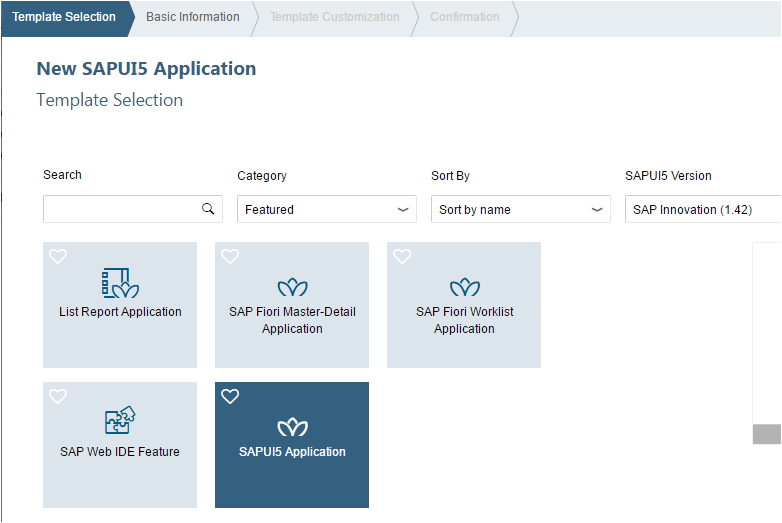The height and width of the screenshot is (523, 782).
Task: Favorite the SAP Web IDE Feature heart
Action: pos(58,396)
